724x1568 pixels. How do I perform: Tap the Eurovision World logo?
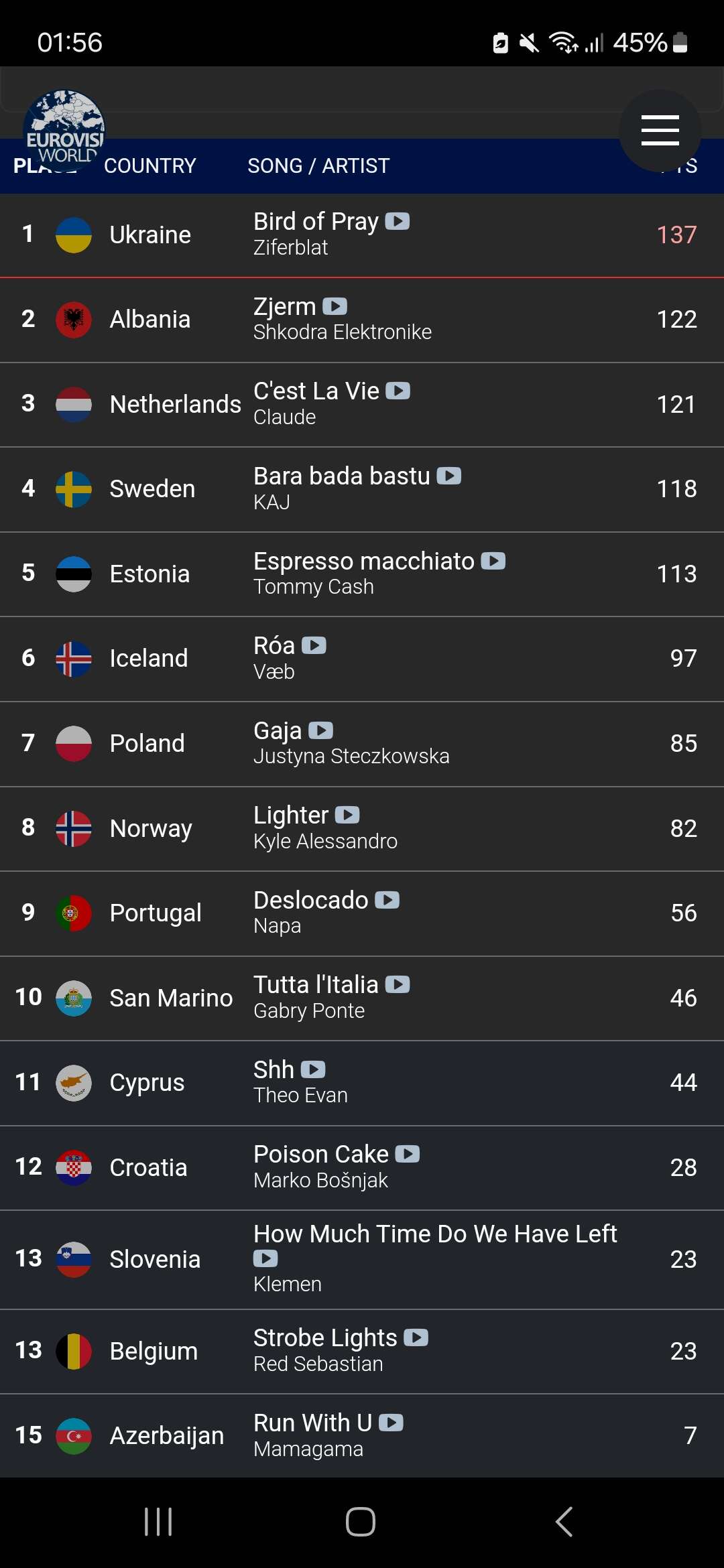[x=64, y=127]
